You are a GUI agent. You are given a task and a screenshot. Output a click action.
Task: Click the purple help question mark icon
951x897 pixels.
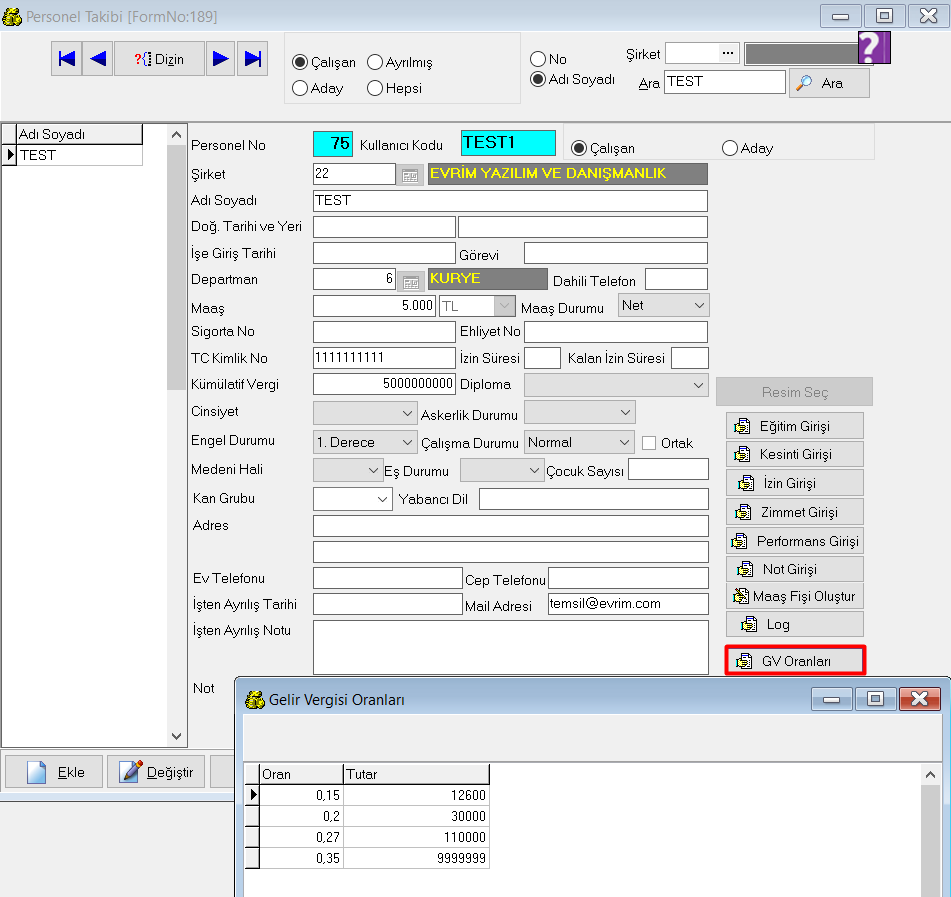pyautogui.click(x=874, y=47)
